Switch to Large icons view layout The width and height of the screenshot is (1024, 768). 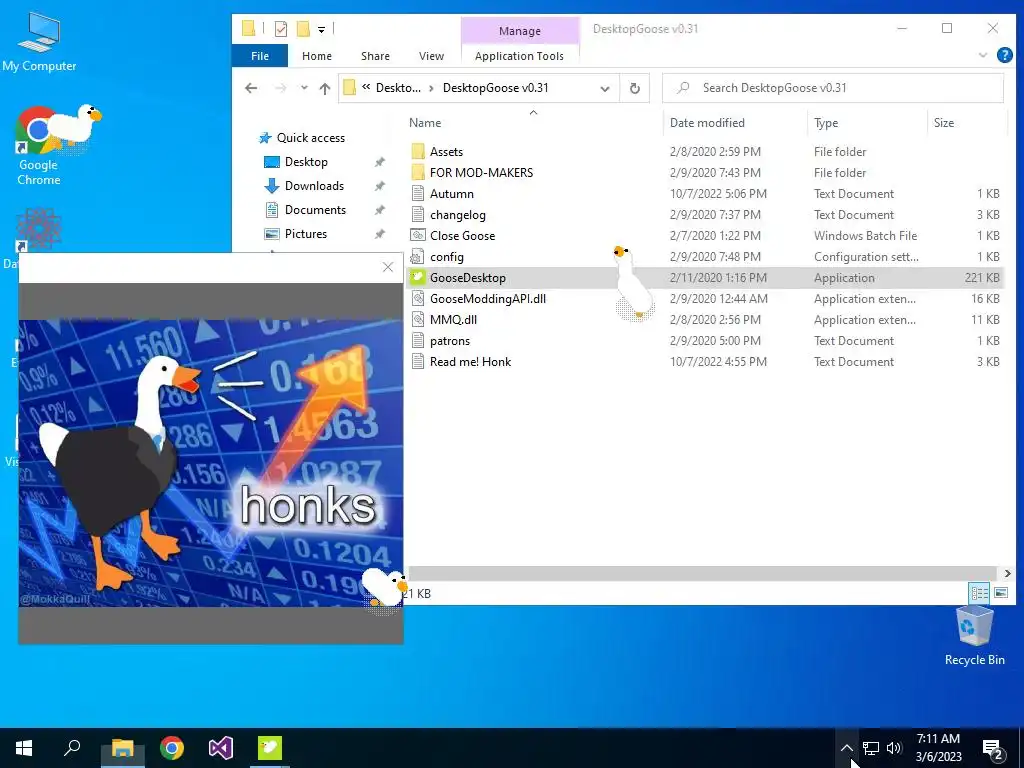point(1001,593)
